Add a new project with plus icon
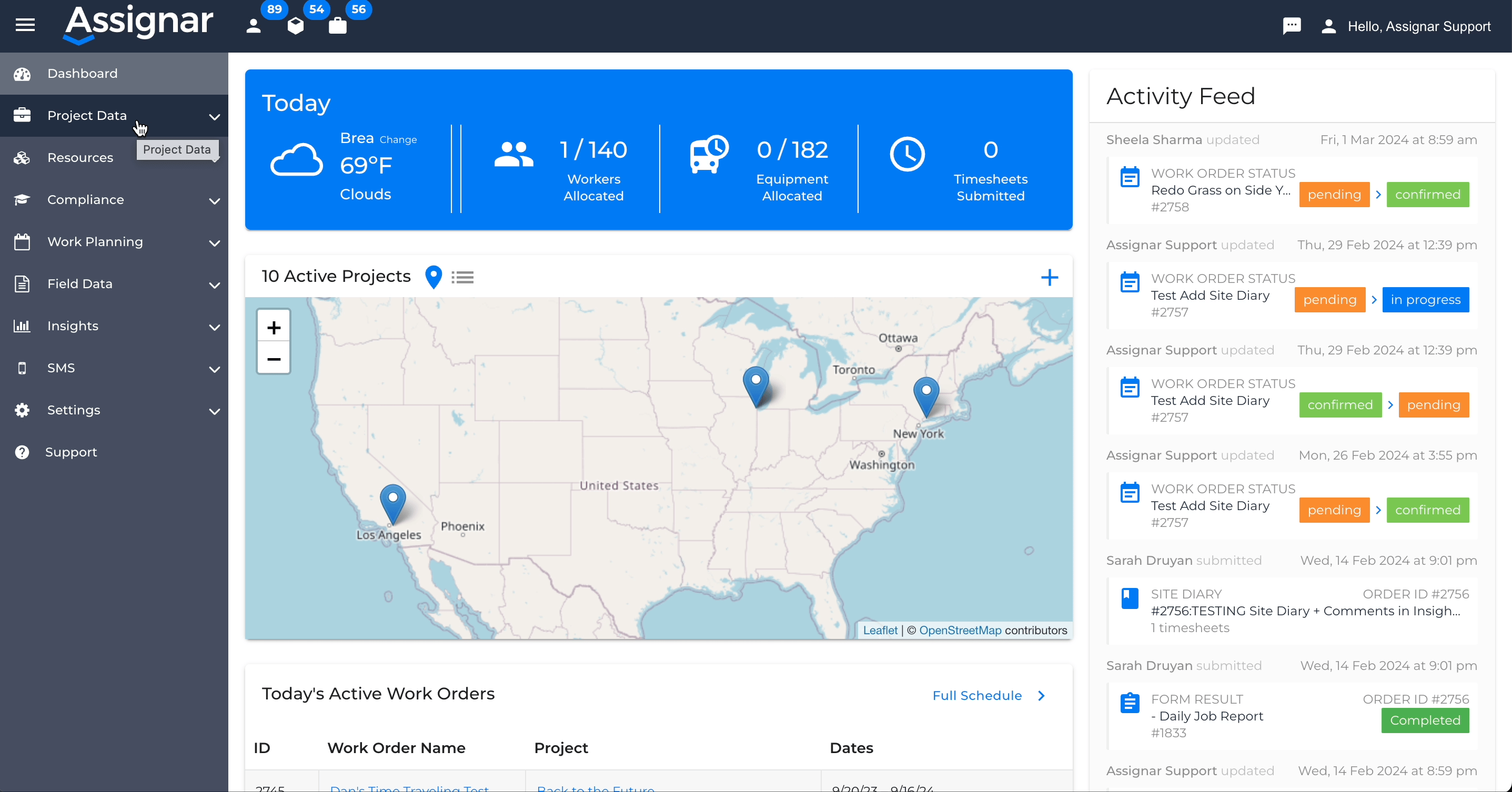The width and height of the screenshot is (1512, 792). (x=1049, y=277)
